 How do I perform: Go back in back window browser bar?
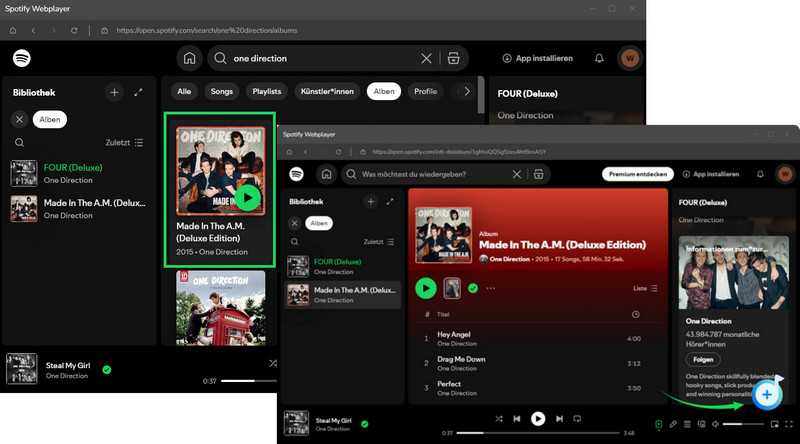(33, 31)
